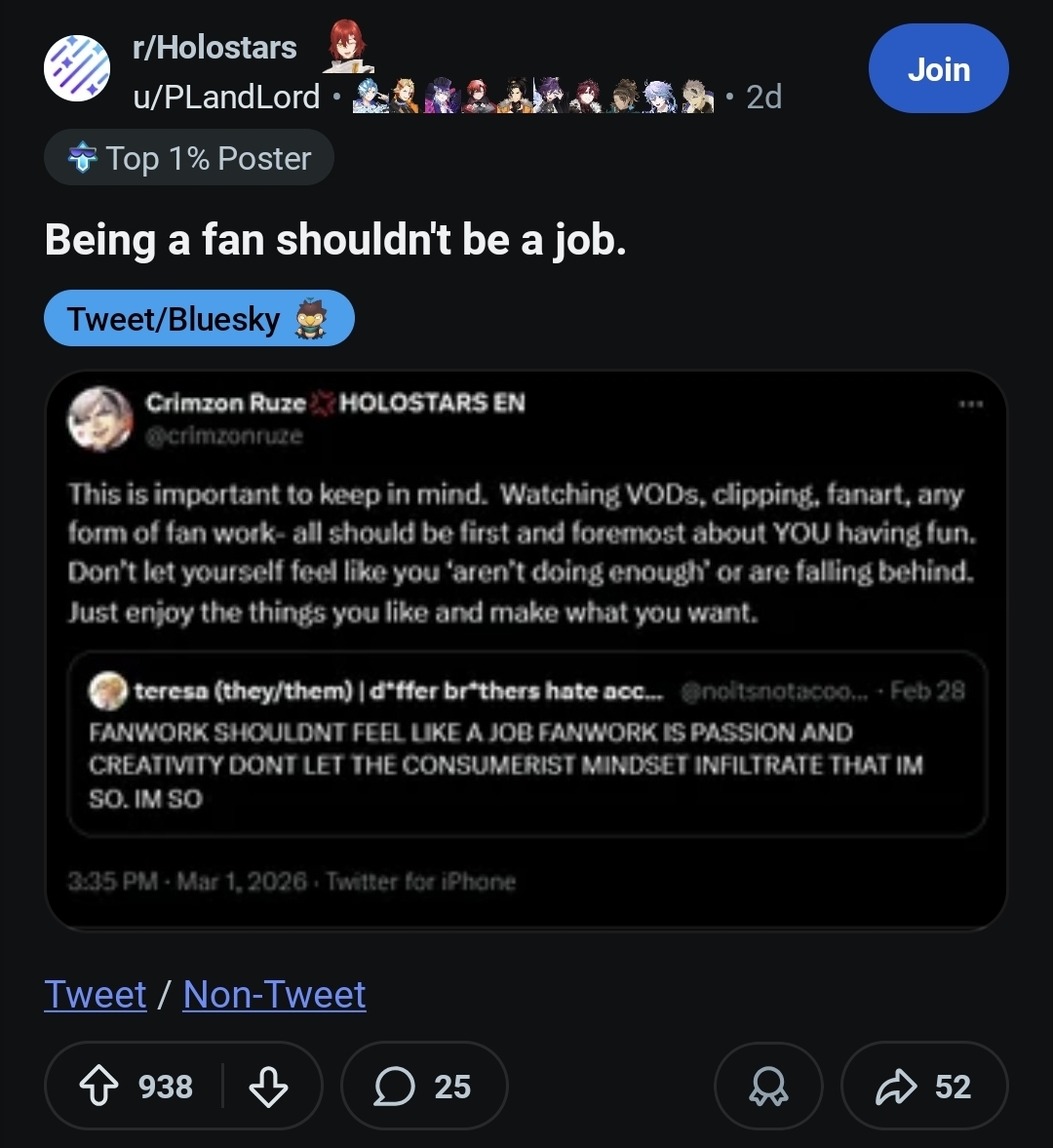Open r/Holostars subreddit name
The image size is (1053, 1148).
[214, 47]
